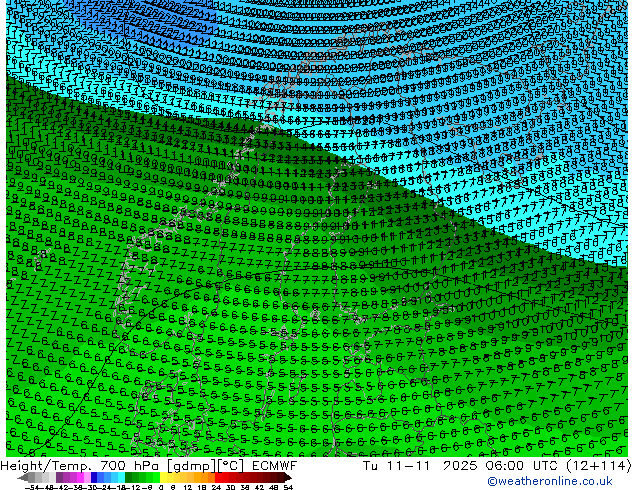
Task: Click the 'Height/Temp. 700 hPa' title text
Action: click(81, 466)
